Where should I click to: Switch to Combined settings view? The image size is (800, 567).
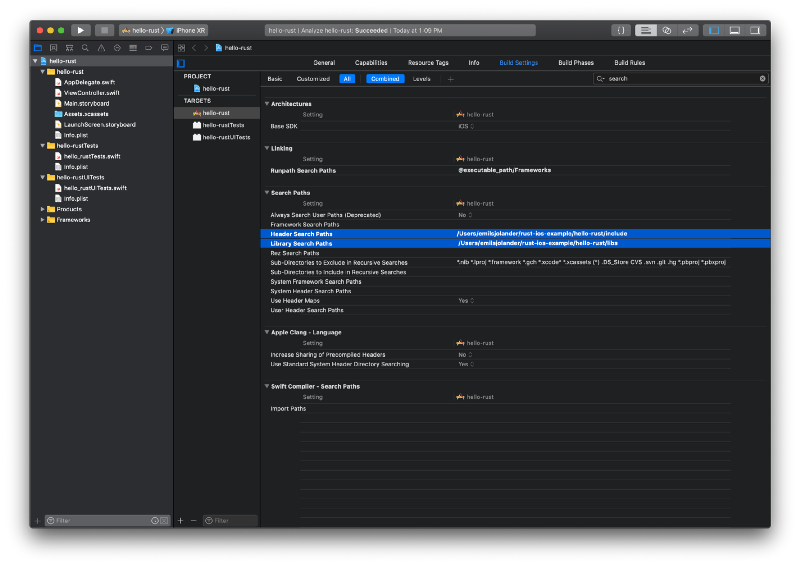coord(385,79)
